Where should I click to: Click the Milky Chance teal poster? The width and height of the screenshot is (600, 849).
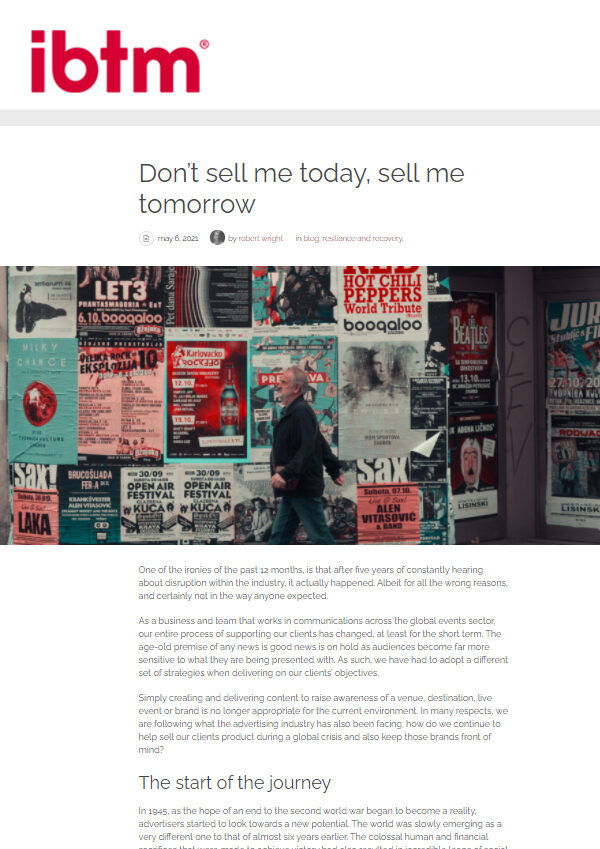pyautogui.click(x=43, y=400)
